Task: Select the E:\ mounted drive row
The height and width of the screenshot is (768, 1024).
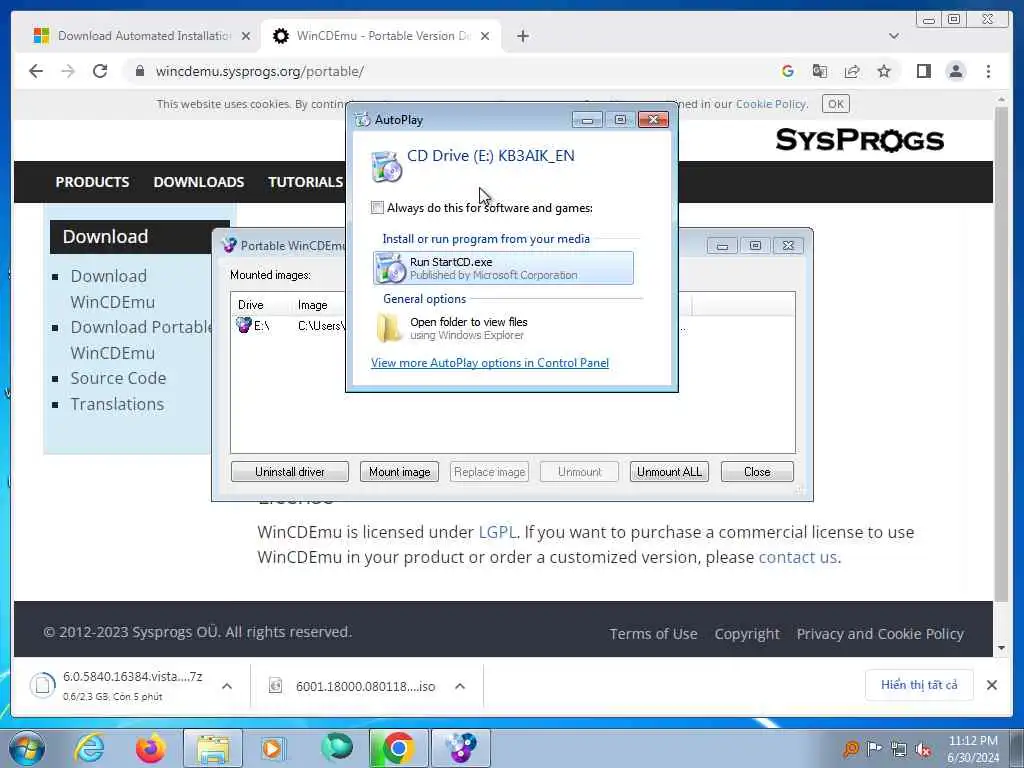Action: click(x=513, y=325)
